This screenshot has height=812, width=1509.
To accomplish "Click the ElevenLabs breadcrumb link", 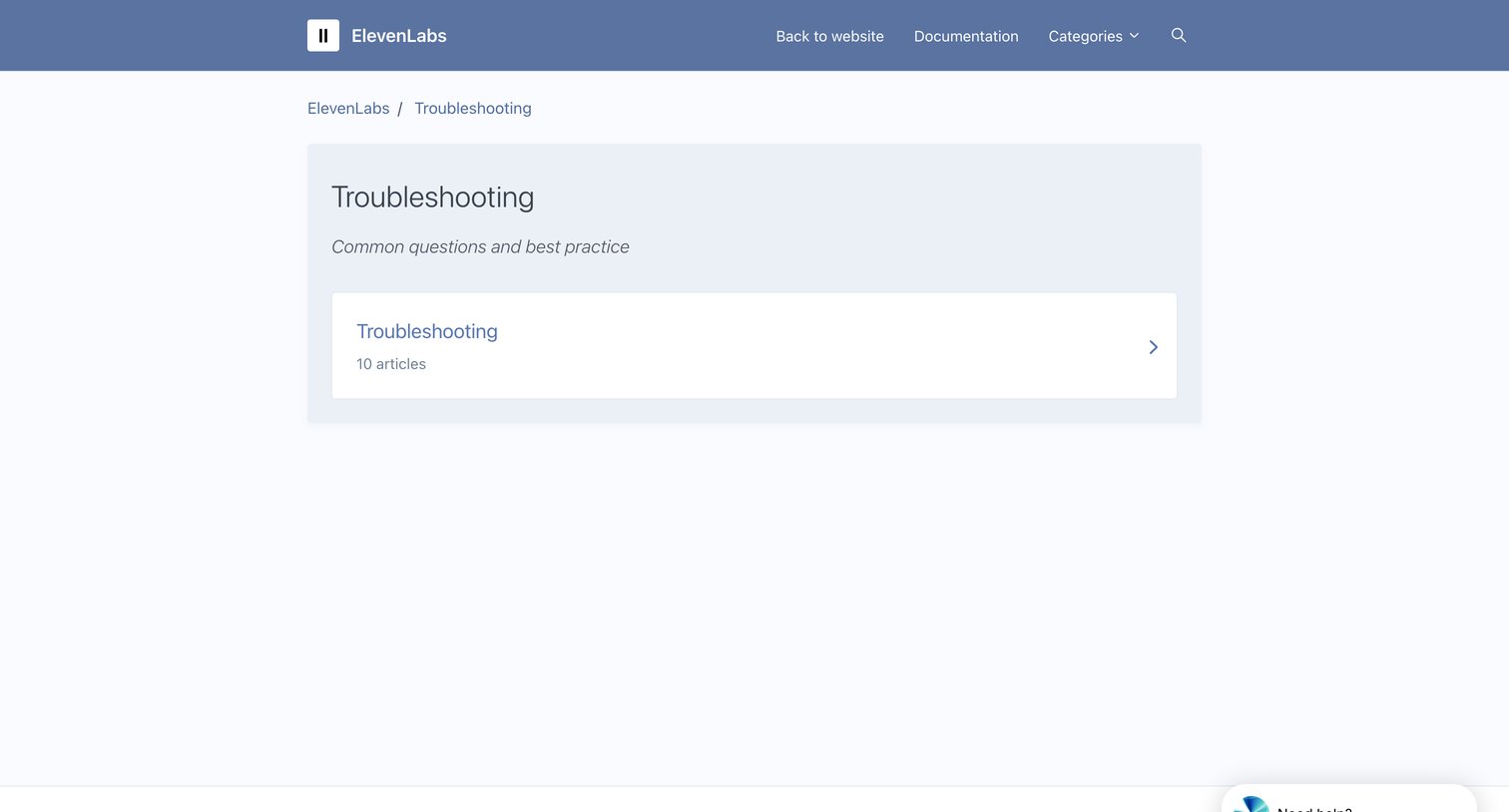I will pyautogui.click(x=348, y=108).
